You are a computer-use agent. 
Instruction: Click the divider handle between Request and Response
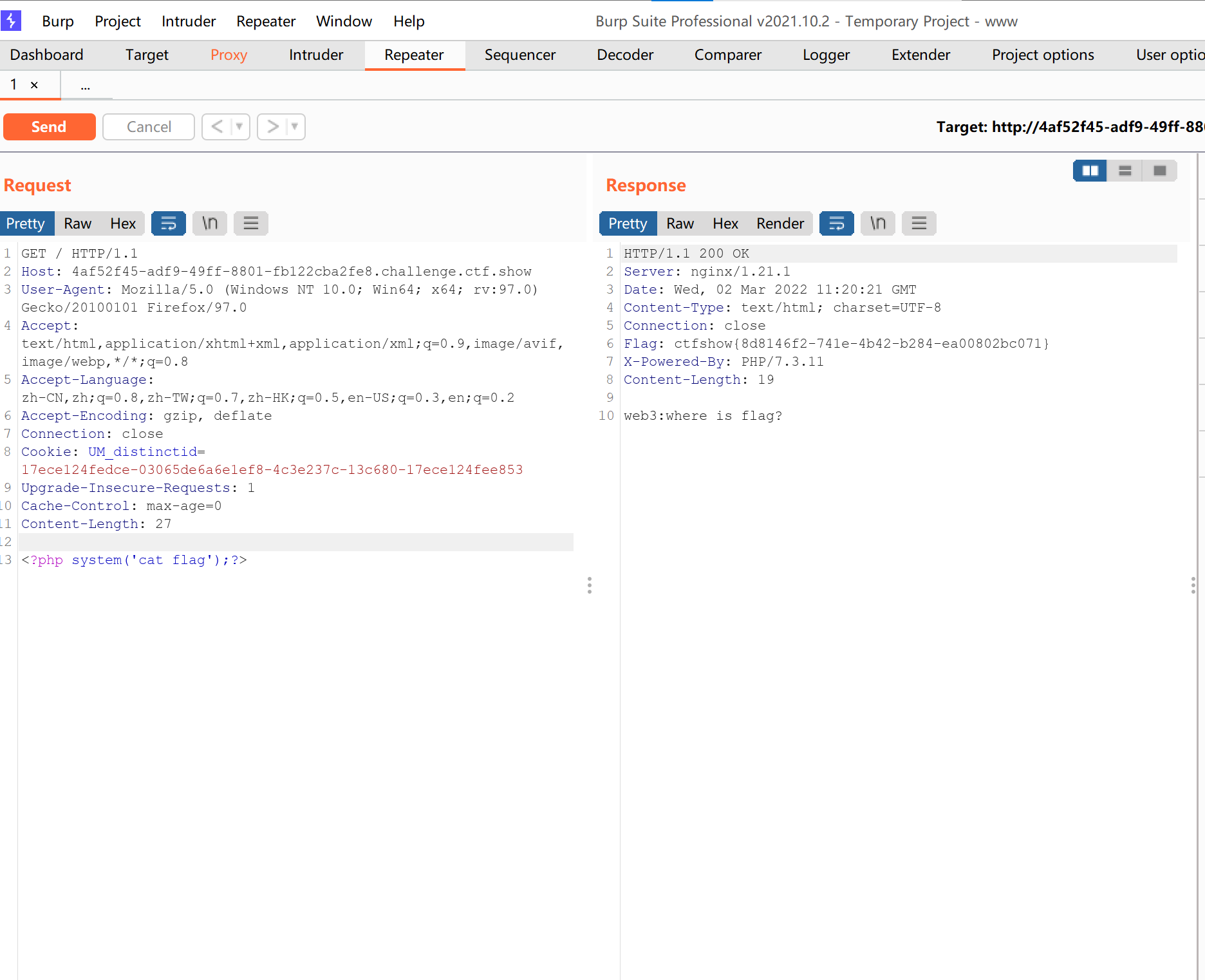click(x=590, y=585)
